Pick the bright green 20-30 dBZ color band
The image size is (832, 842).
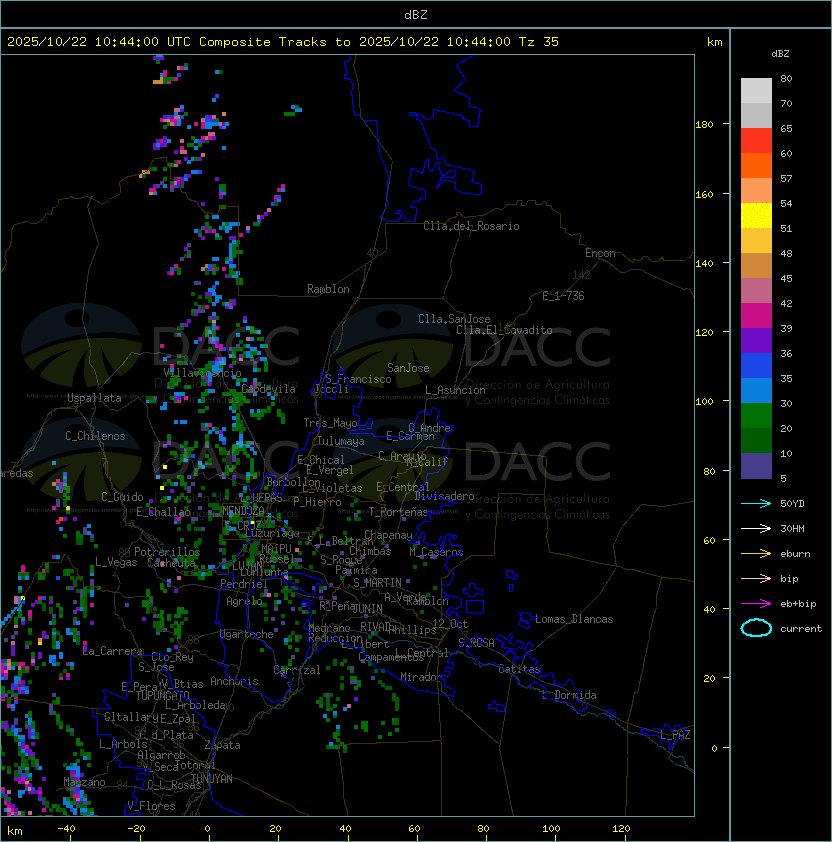click(x=756, y=416)
